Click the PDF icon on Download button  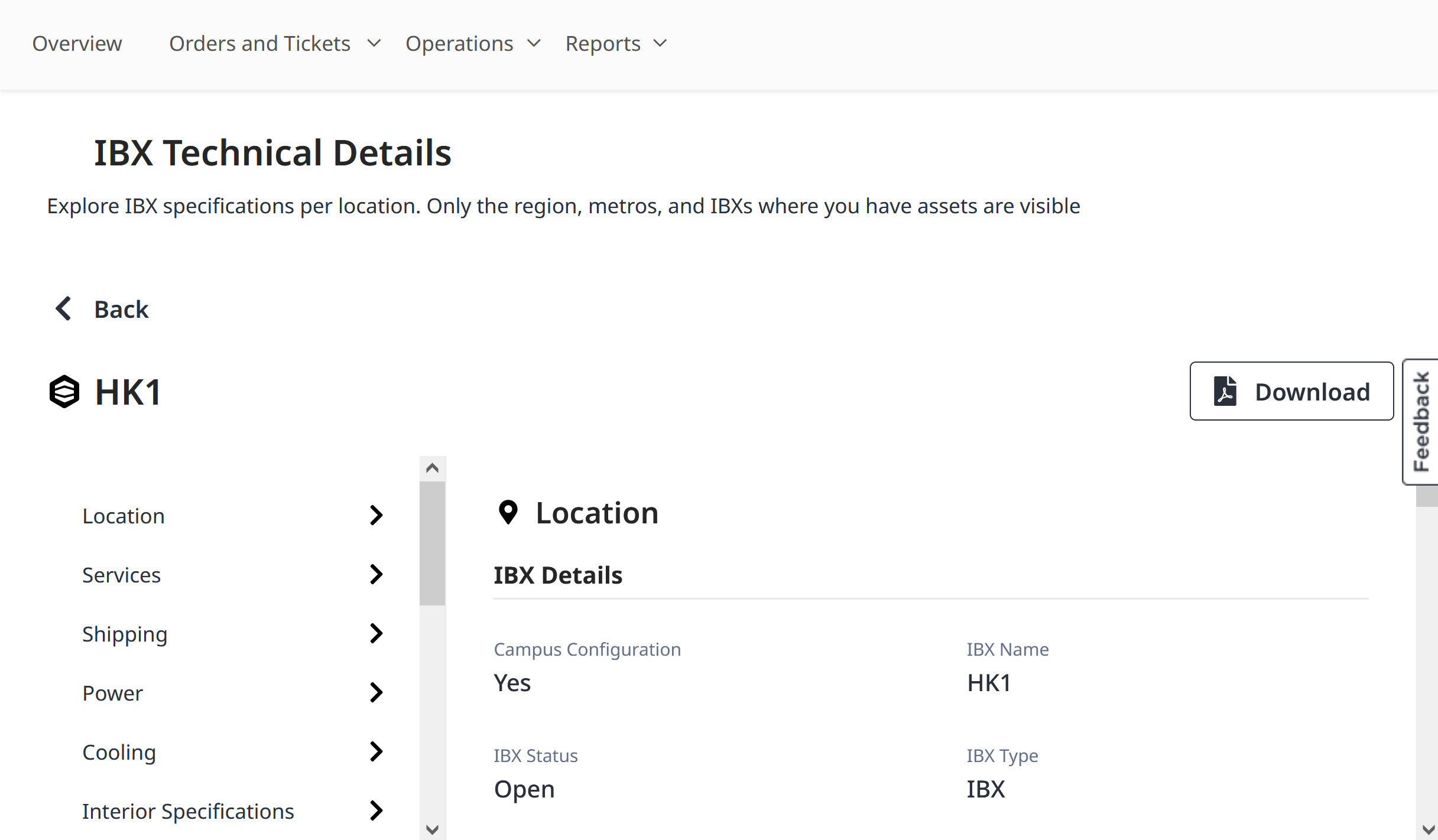(1225, 391)
